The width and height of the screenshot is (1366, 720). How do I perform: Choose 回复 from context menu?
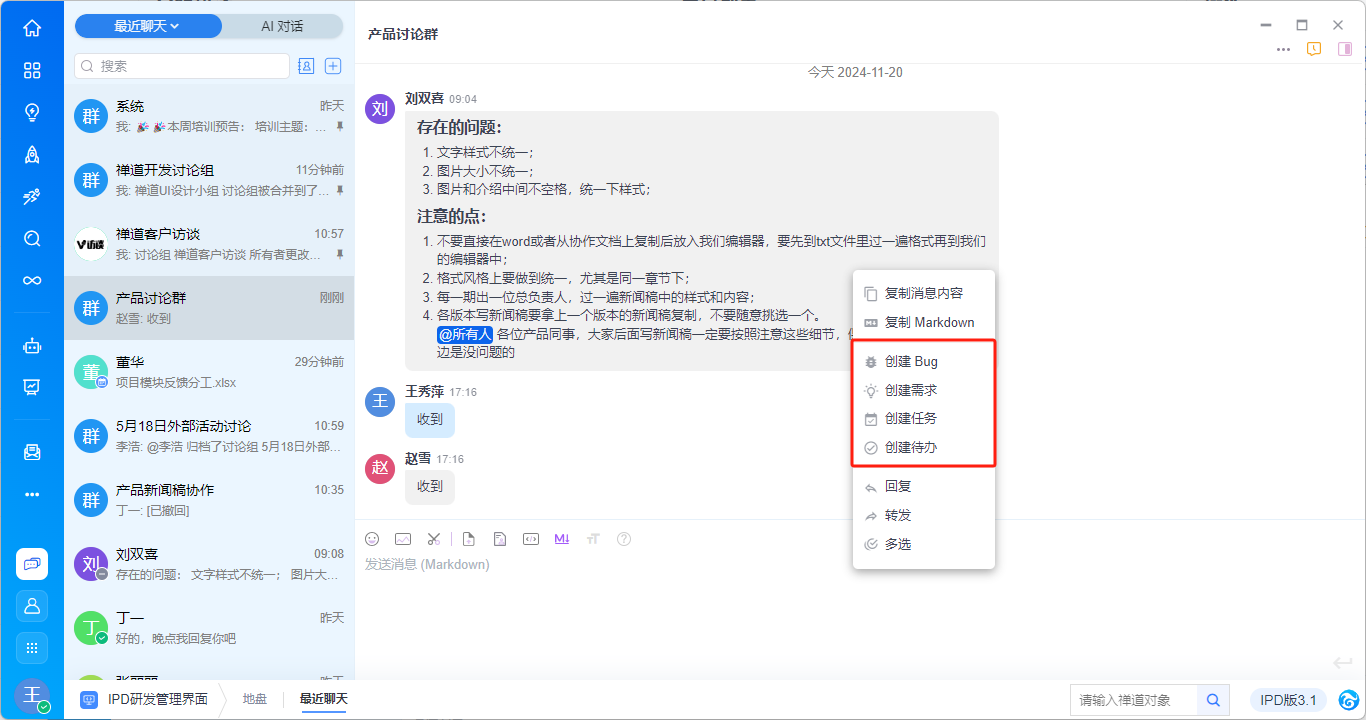[924, 487]
